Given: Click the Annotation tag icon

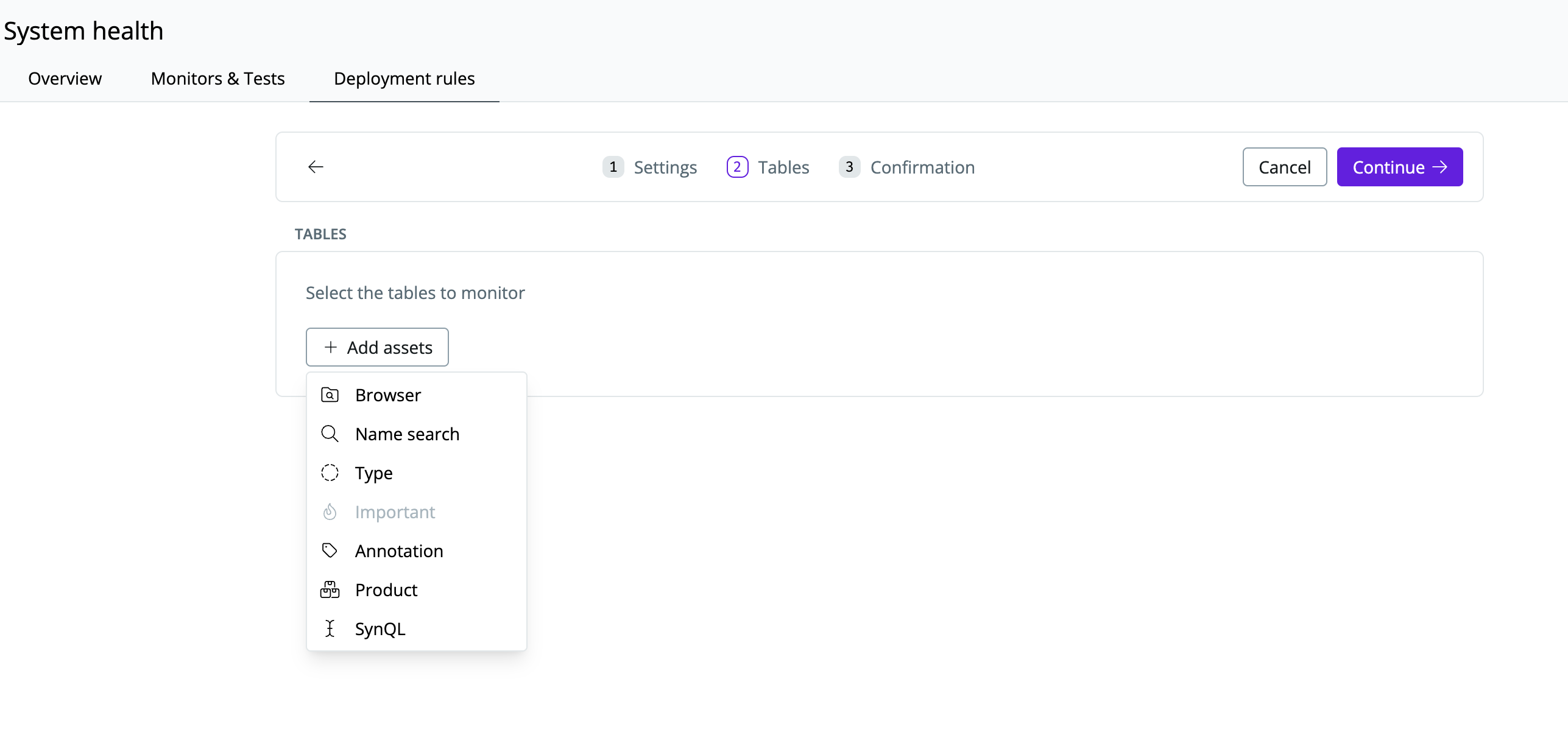Looking at the screenshot, I should click(x=330, y=551).
